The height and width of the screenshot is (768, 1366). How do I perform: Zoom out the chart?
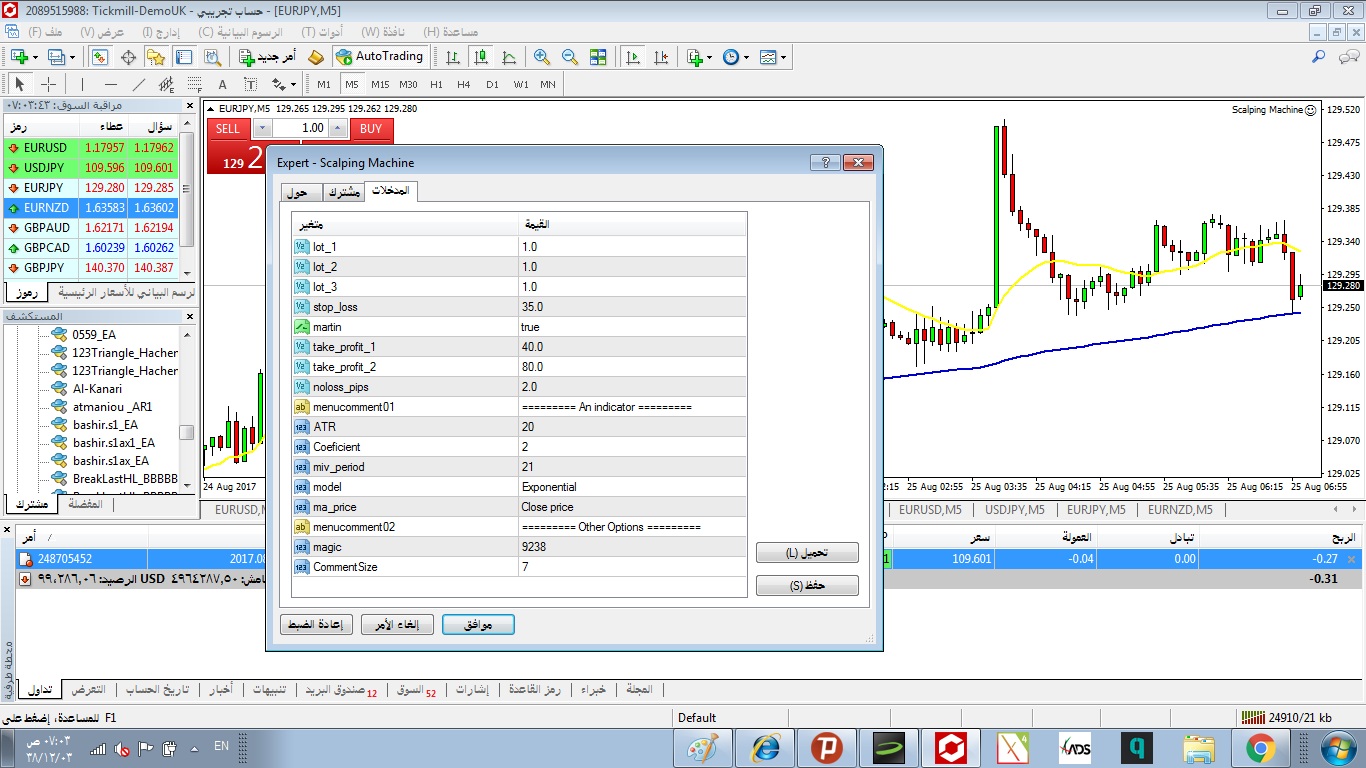pyautogui.click(x=570, y=57)
